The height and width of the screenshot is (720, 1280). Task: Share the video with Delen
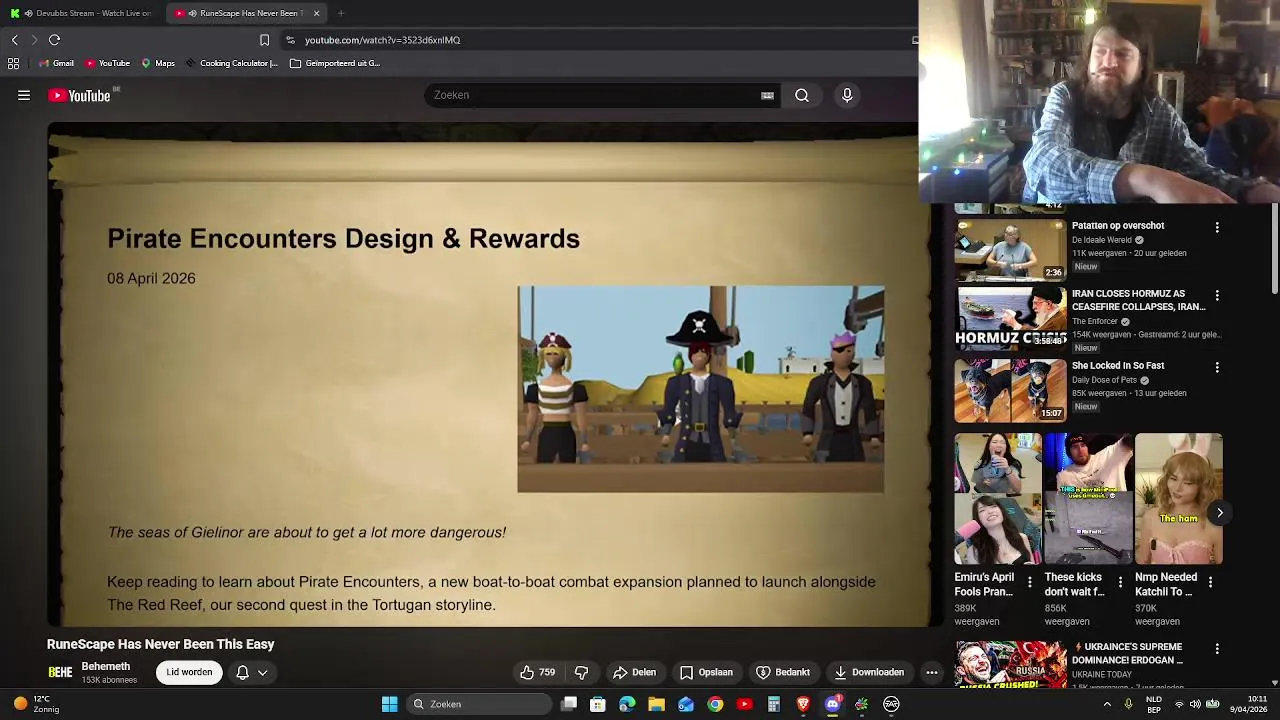635,672
